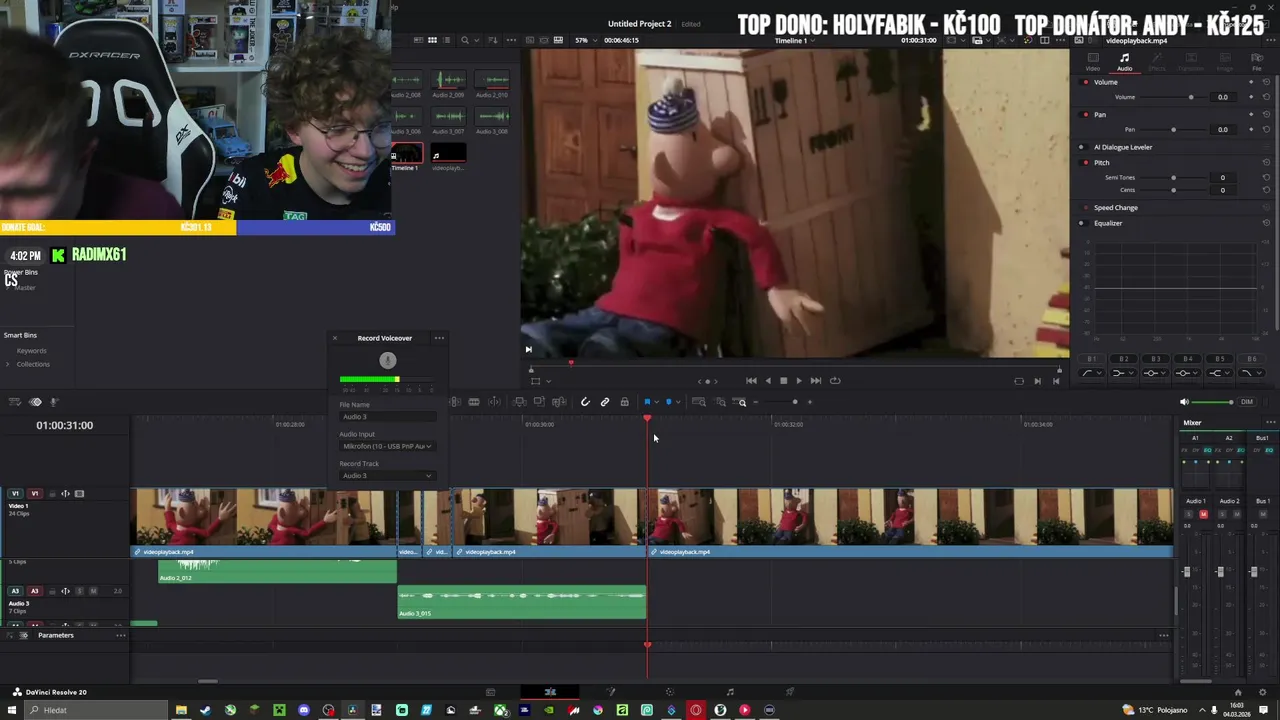Screen dimensions: 1280x720
Task: Open Record Voiceover options menu (three dots)
Action: point(439,338)
